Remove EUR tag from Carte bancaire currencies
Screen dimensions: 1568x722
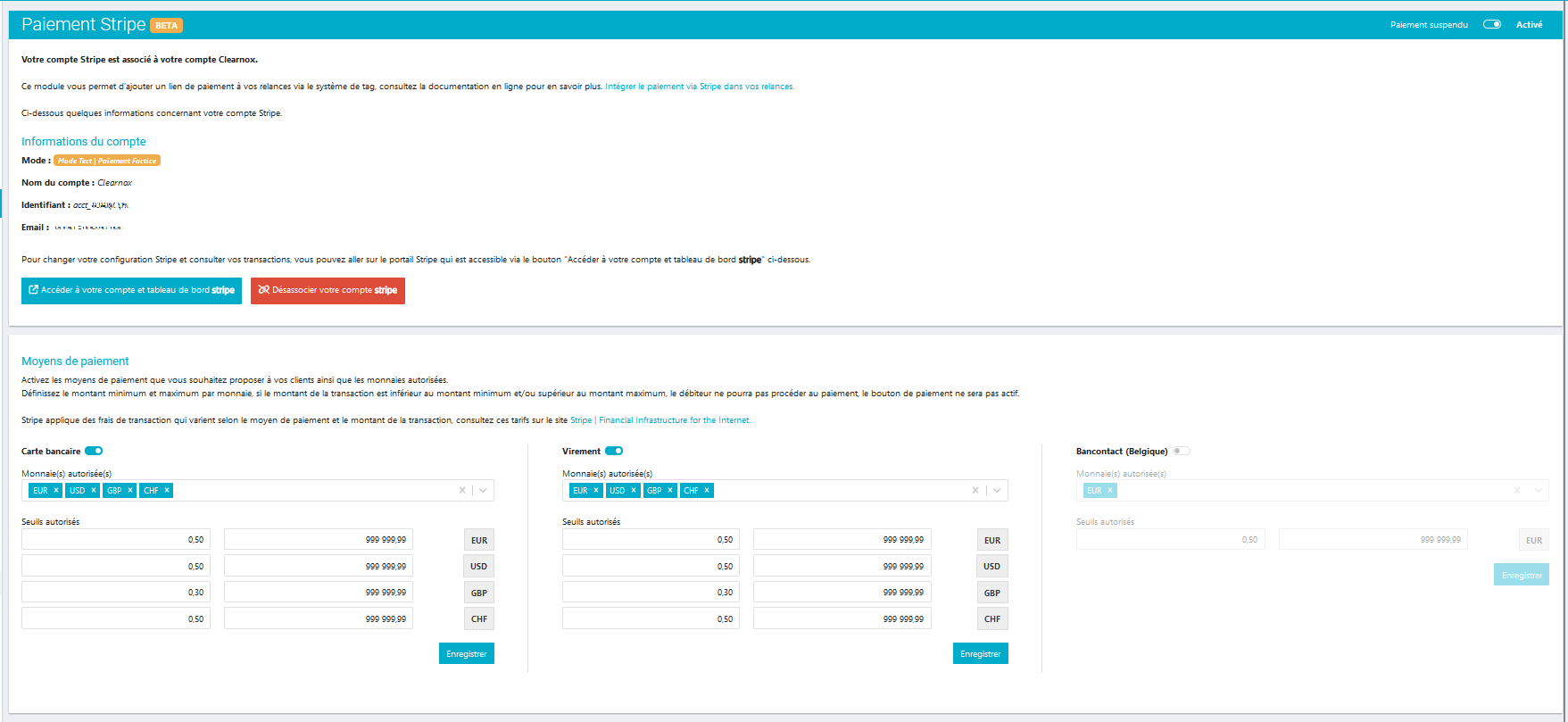point(56,491)
